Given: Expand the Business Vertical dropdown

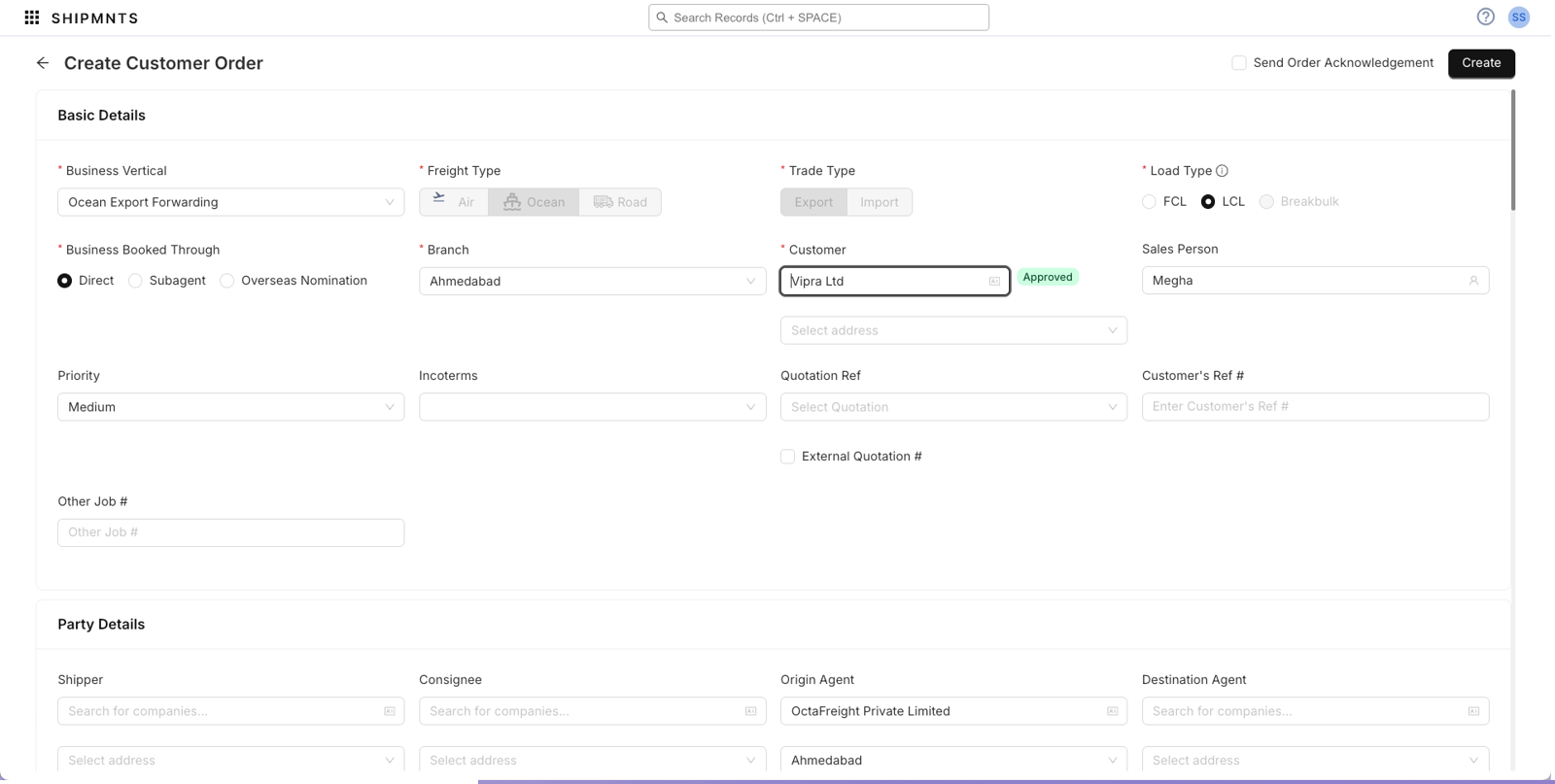Looking at the screenshot, I should pyautogui.click(x=230, y=202).
